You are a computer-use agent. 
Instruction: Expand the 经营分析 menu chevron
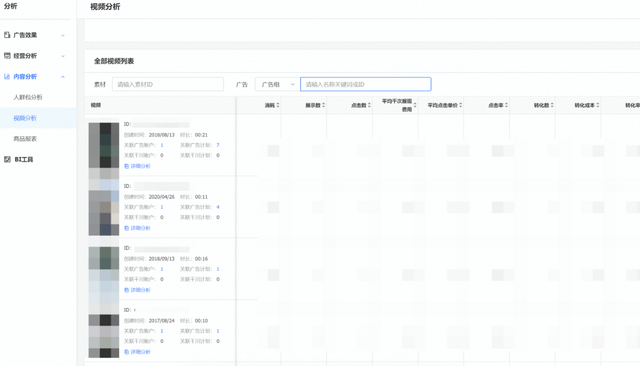point(63,56)
